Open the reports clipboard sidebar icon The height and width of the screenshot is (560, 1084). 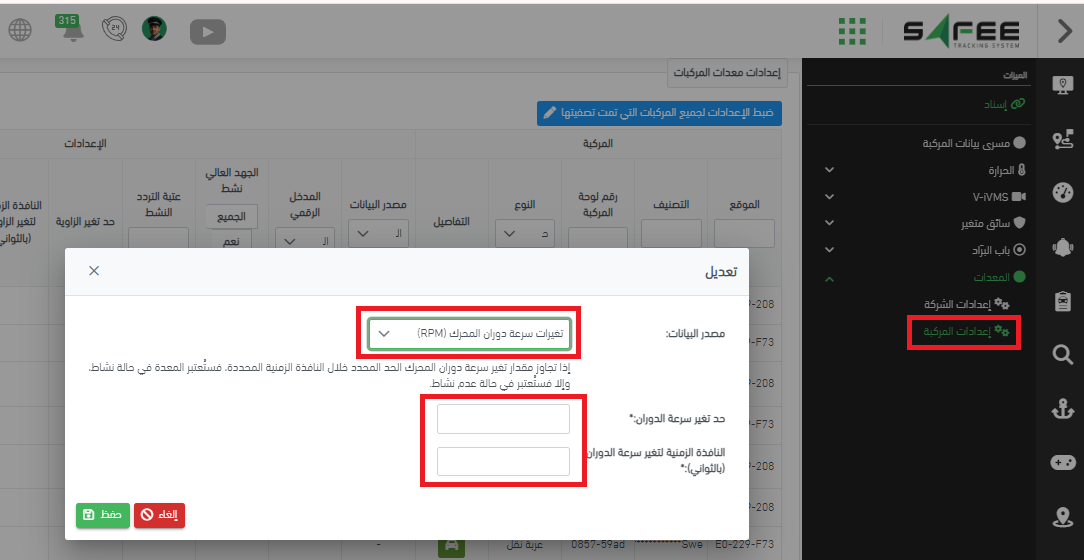point(1062,301)
